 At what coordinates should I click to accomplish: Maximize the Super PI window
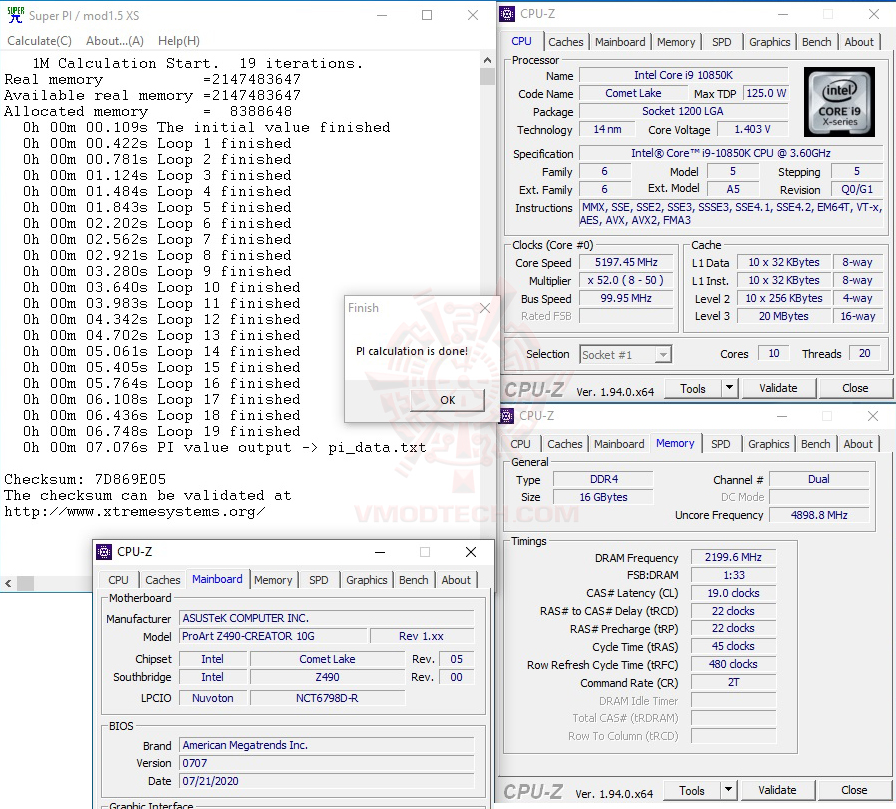pos(427,15)
